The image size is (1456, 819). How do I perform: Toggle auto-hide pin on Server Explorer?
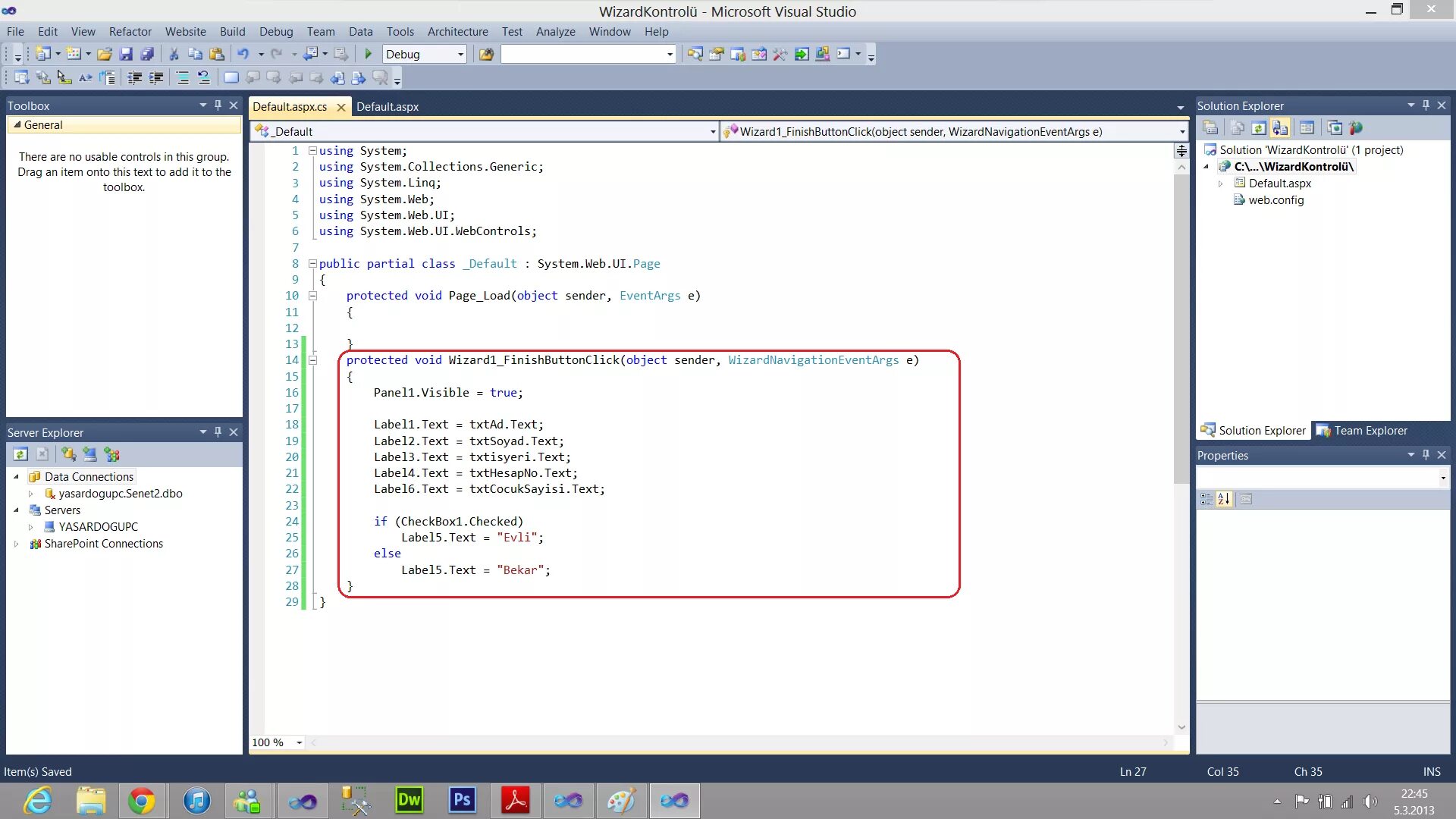coord(218,431)
